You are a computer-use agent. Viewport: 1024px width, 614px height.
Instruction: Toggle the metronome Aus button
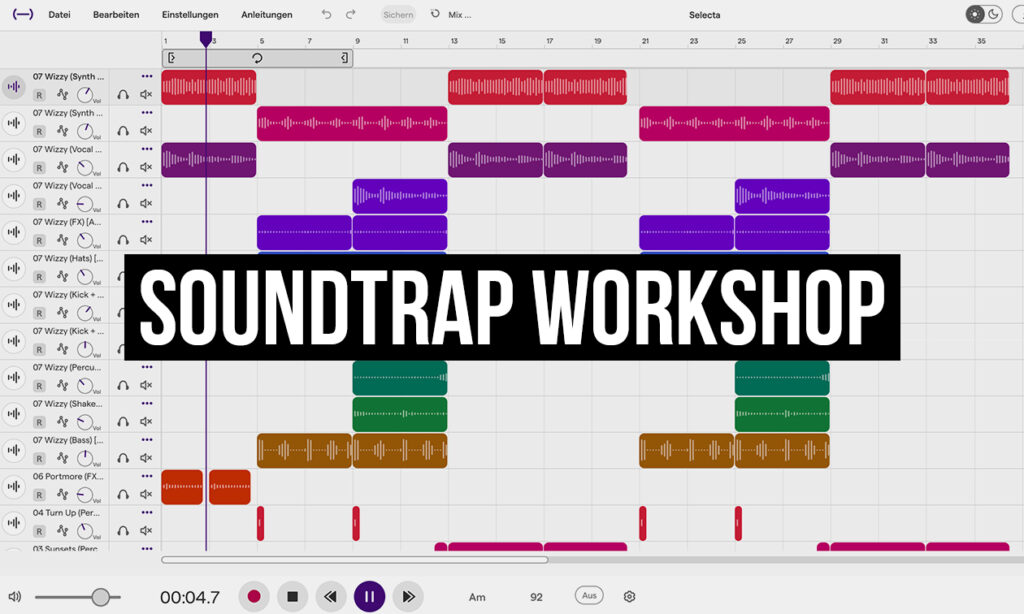589,596
